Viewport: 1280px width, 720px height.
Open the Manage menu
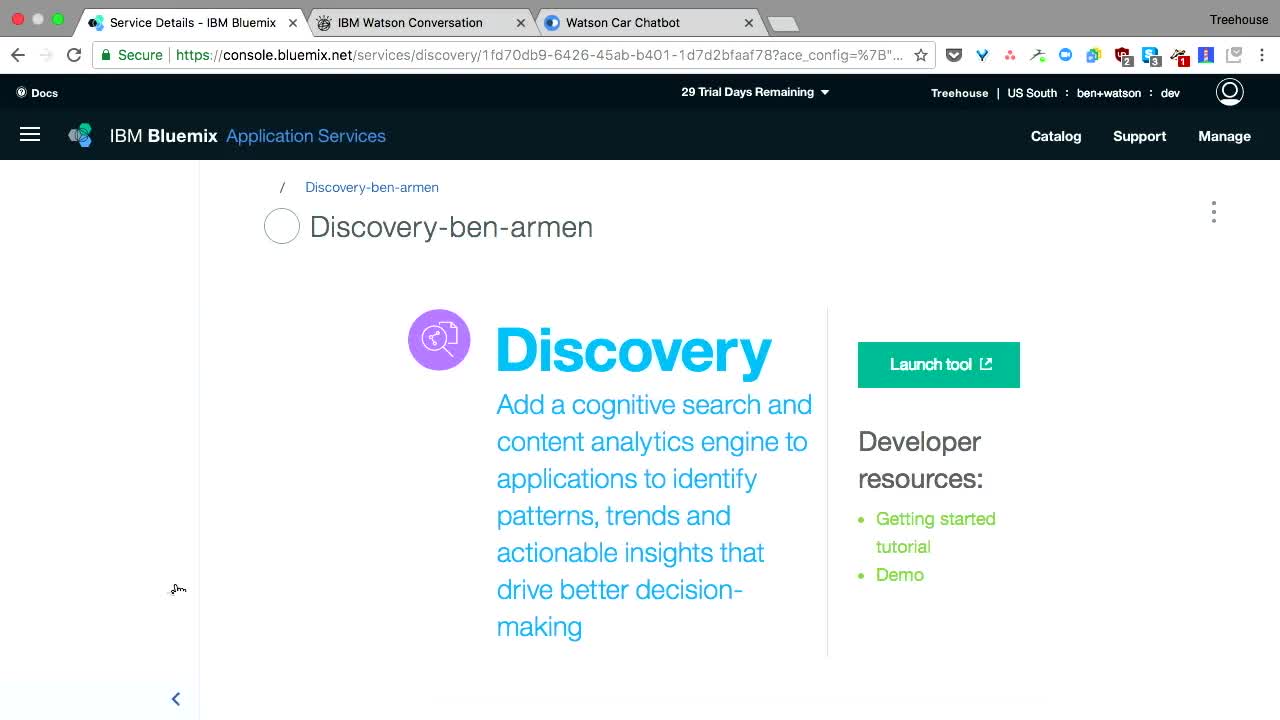[1224, 136]
